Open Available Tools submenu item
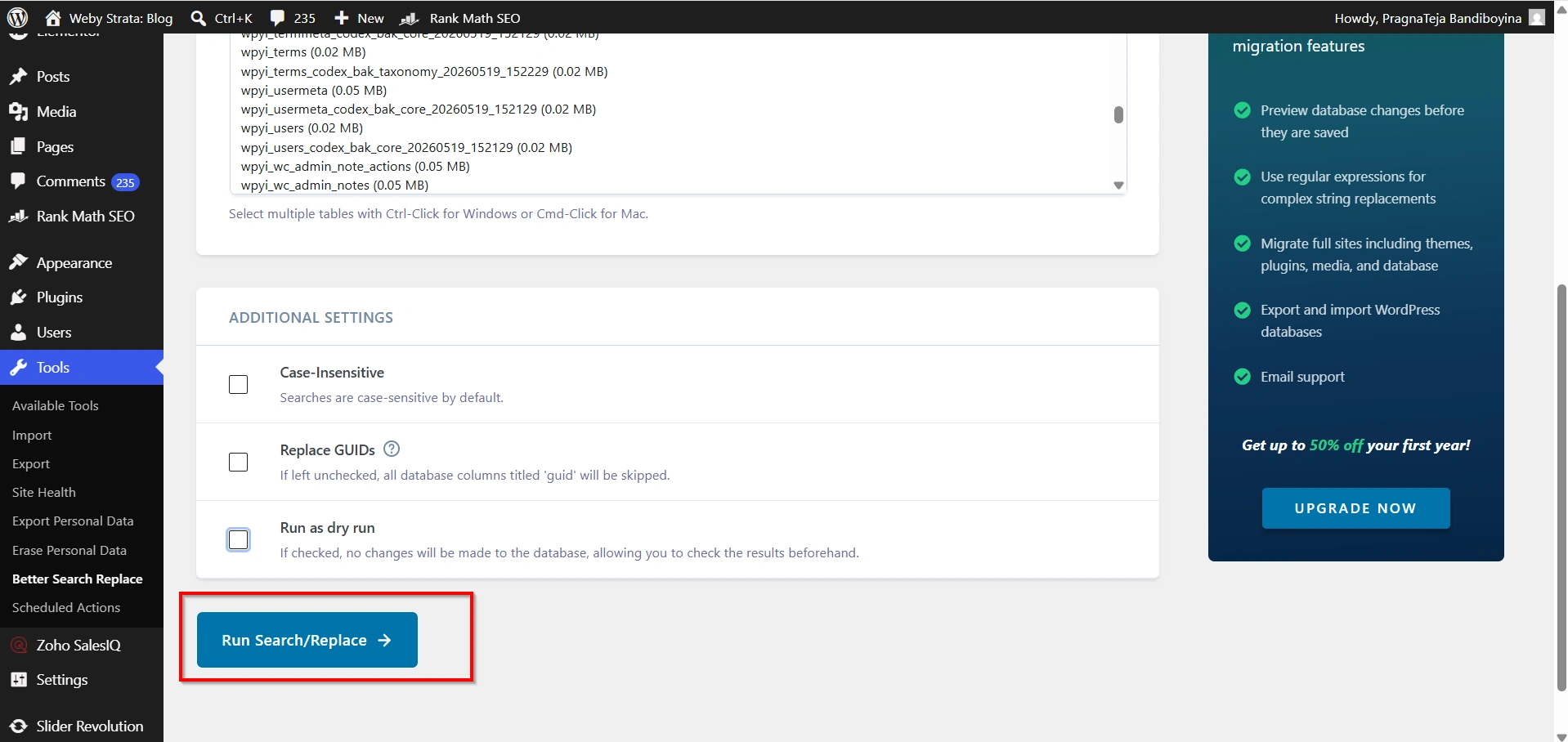The height and width of the screenshot is (742, 1568). [56, 405]
